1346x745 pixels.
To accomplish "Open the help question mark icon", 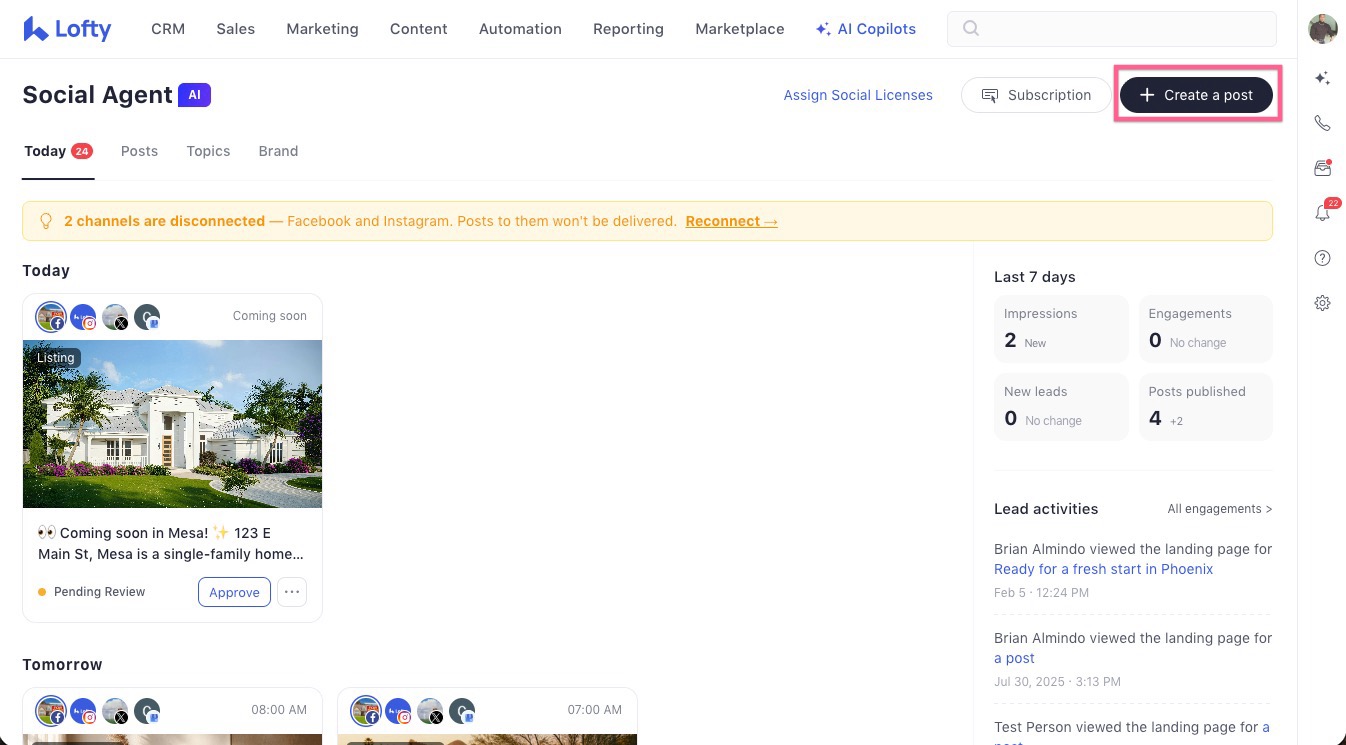I will [x=1322, y=258].
